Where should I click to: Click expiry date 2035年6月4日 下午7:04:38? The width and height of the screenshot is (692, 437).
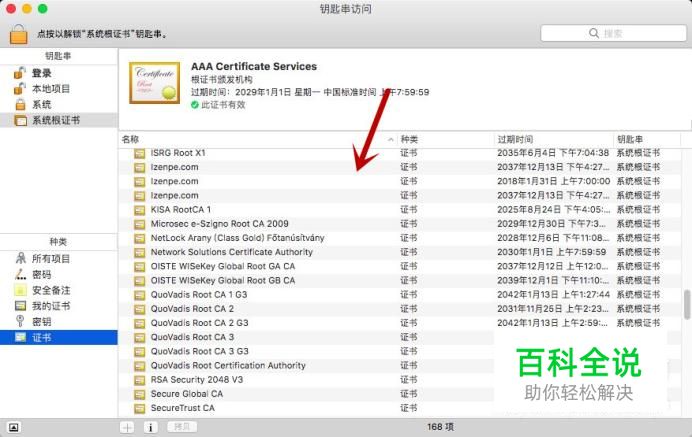point(553,153)
